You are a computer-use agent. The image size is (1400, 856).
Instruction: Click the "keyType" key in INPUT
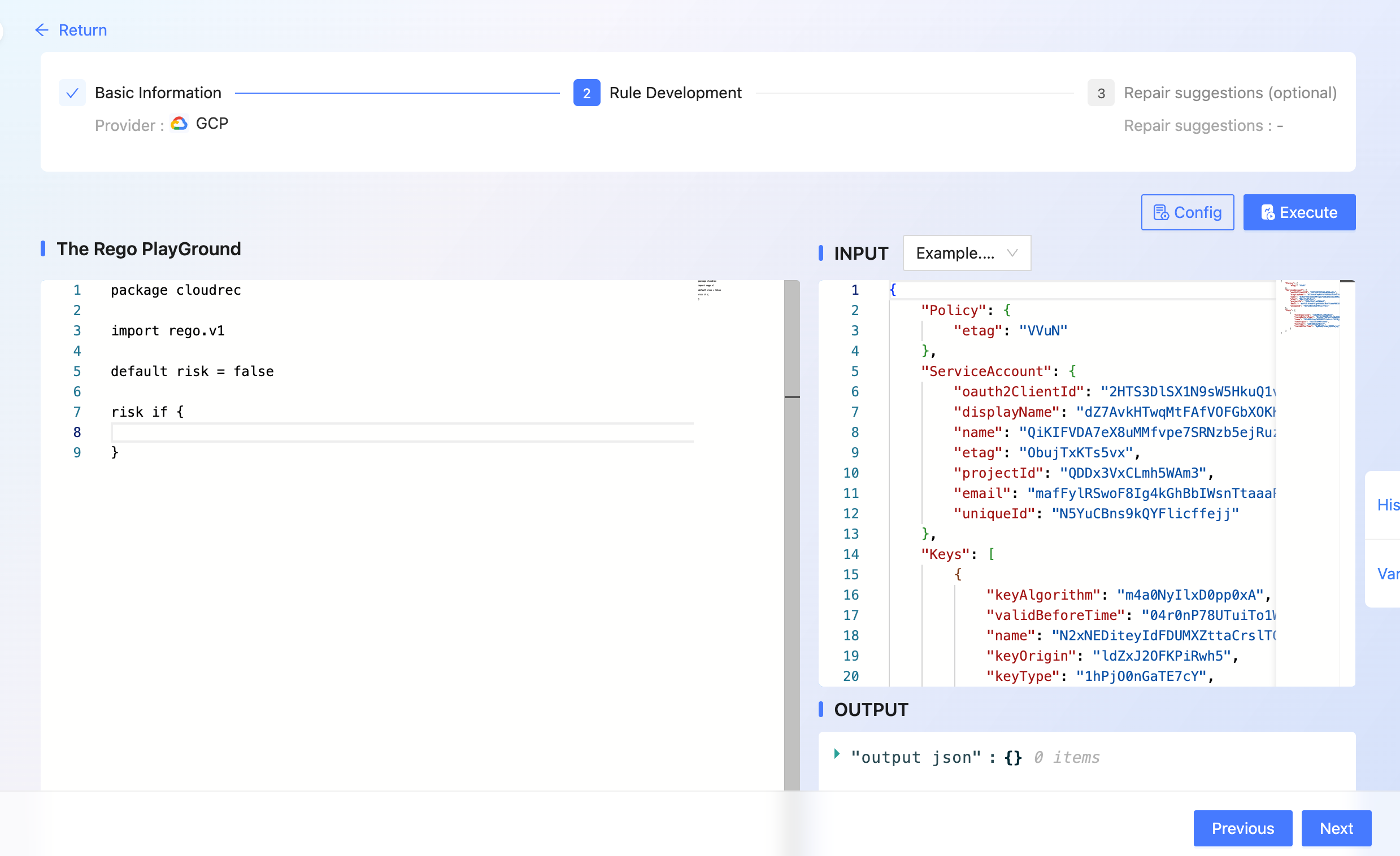(1023, 676)
